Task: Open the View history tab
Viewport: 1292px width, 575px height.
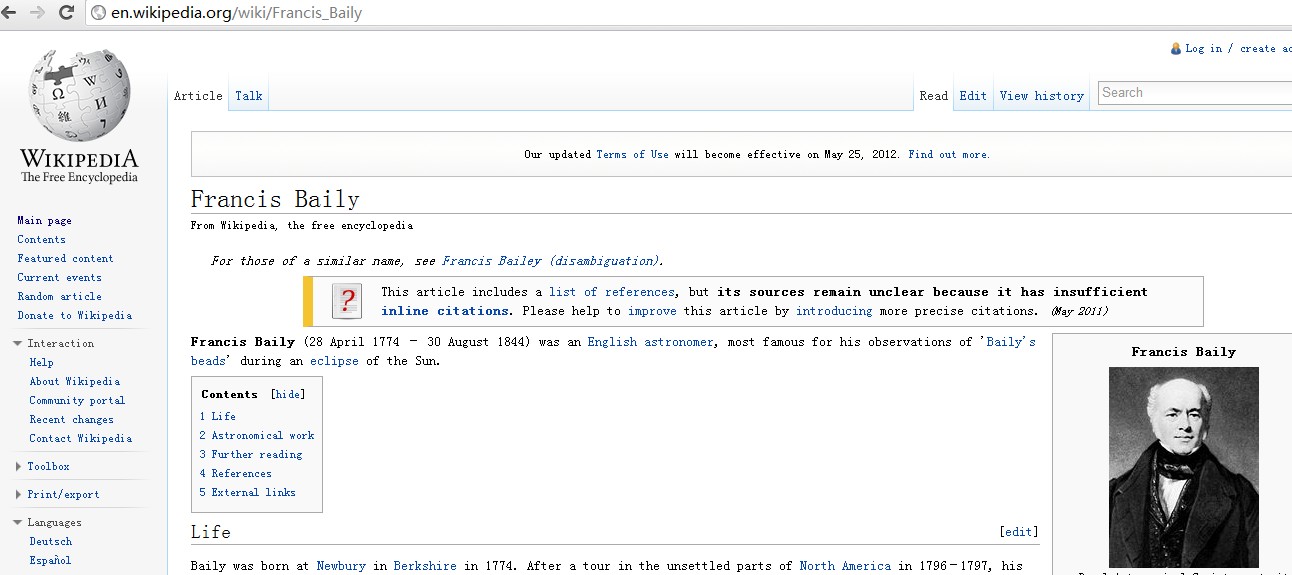Action: pos(1042,96)
